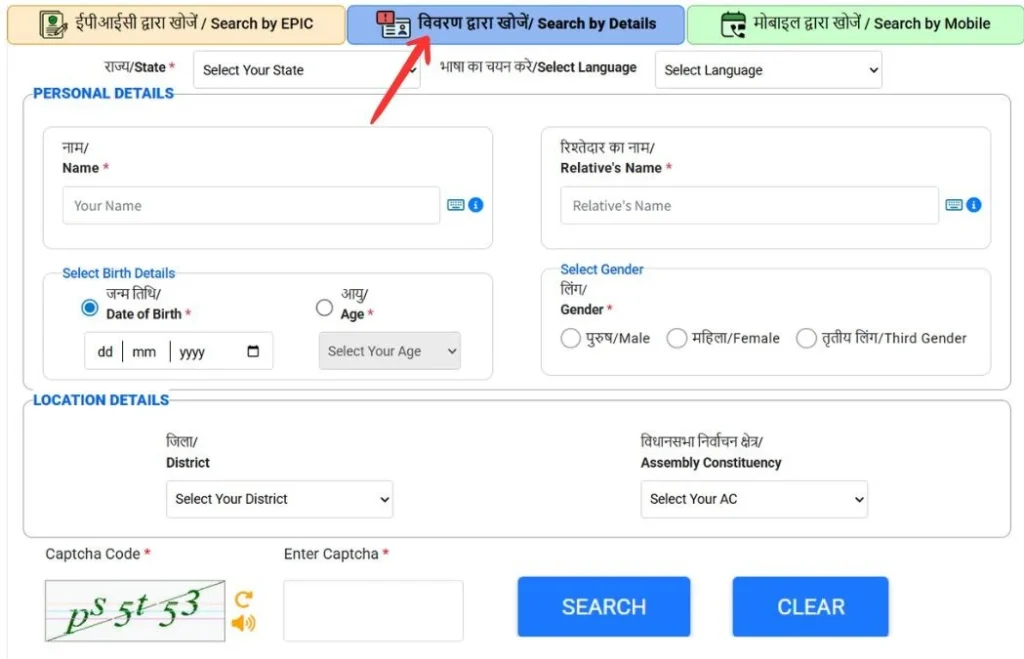Click the Enter Captcha input field
This screenshot has width=1024, height=659.
point(372,610)
